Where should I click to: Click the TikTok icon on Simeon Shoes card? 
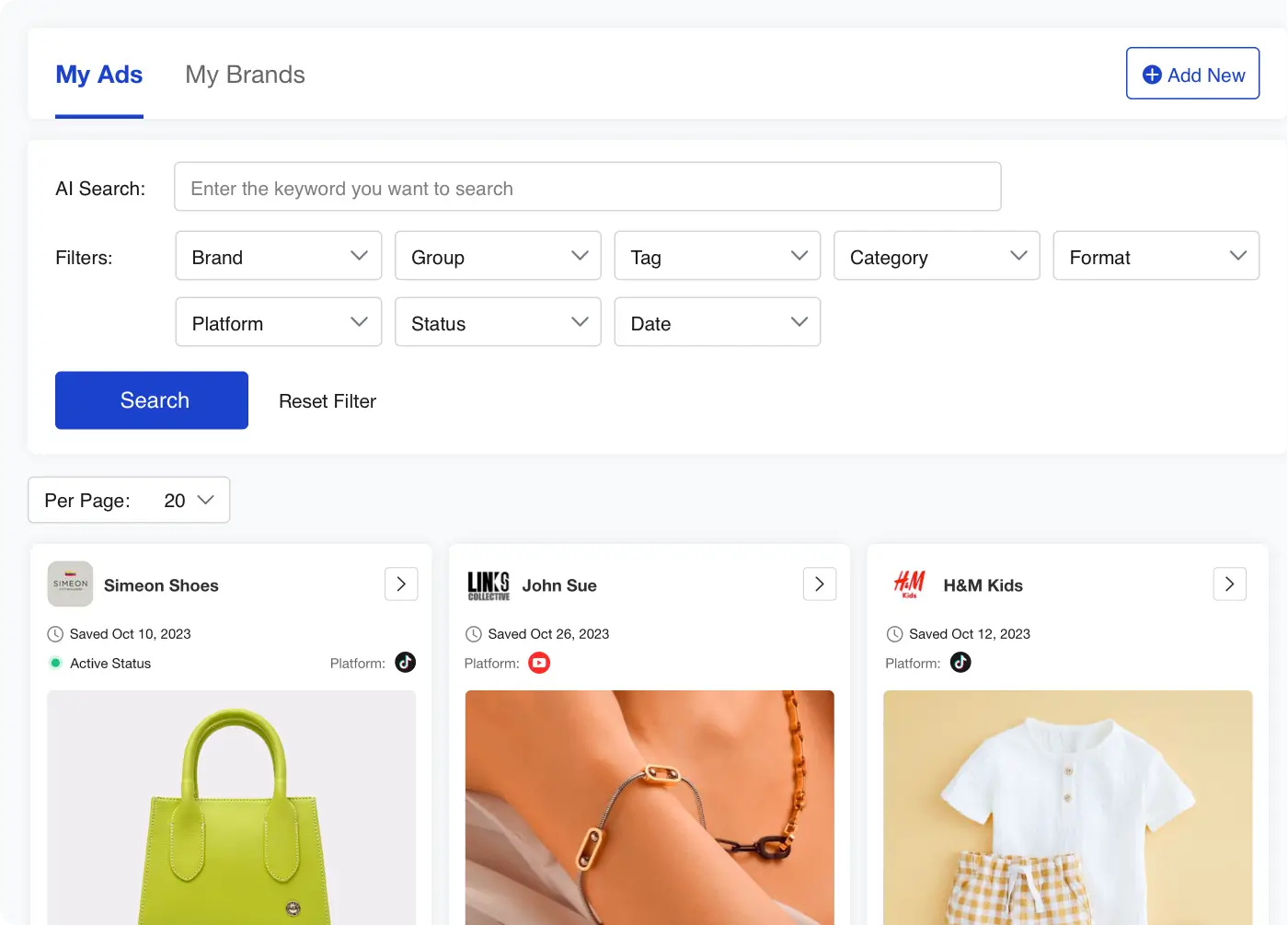pyautogui.click(x=405, y=663)
